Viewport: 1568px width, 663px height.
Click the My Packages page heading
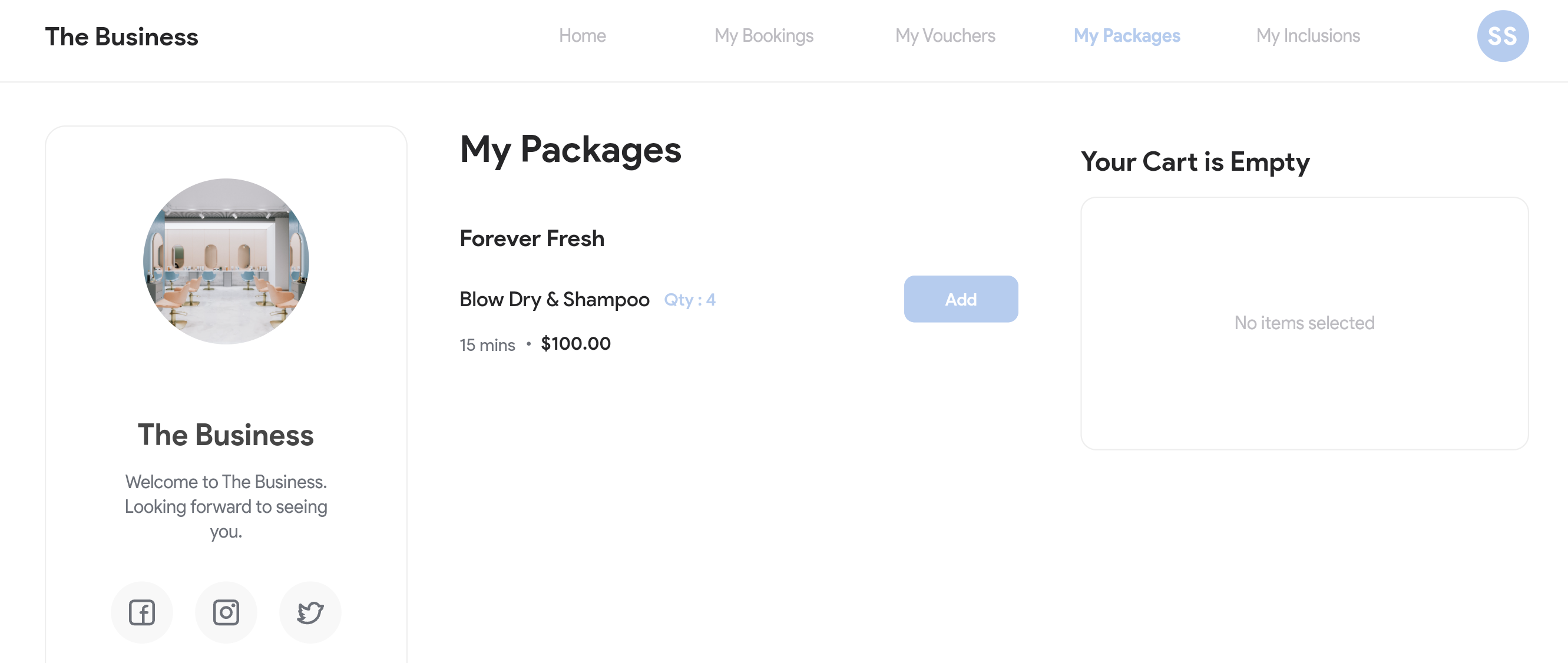point(570,150)
